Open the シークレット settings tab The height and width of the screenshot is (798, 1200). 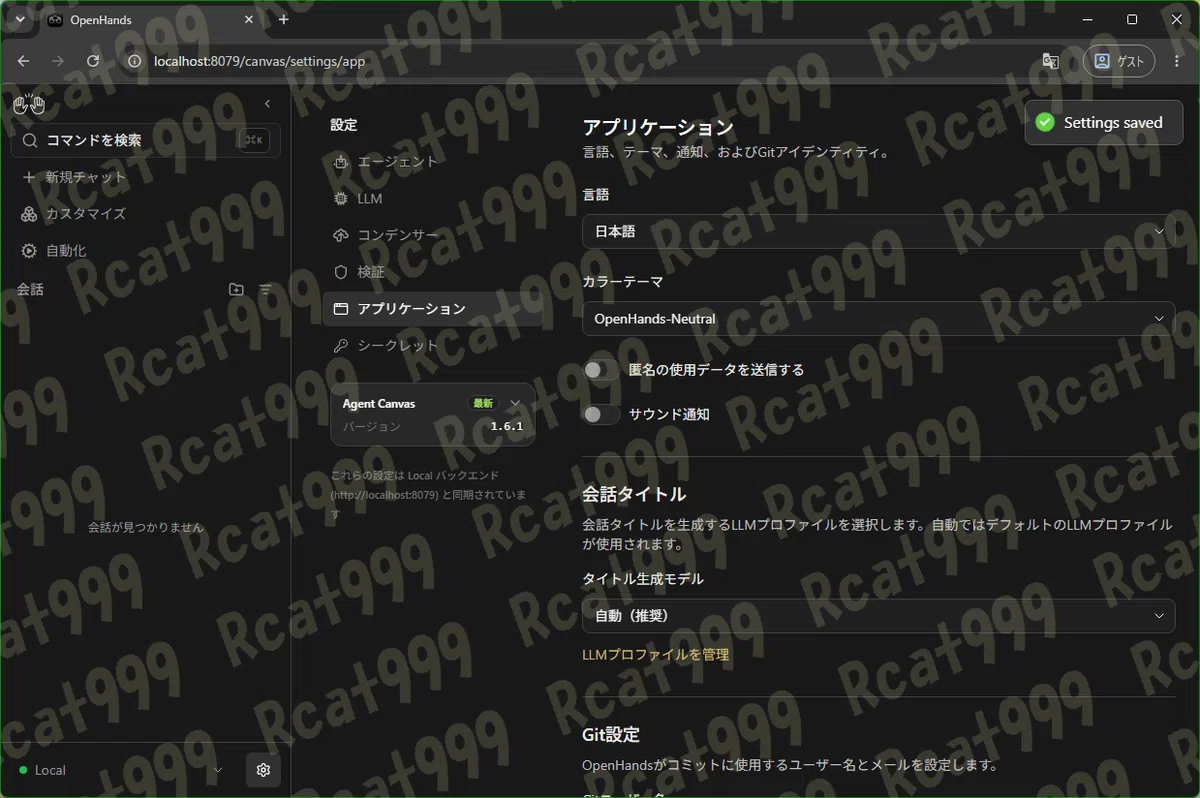(x=432, y=345)
